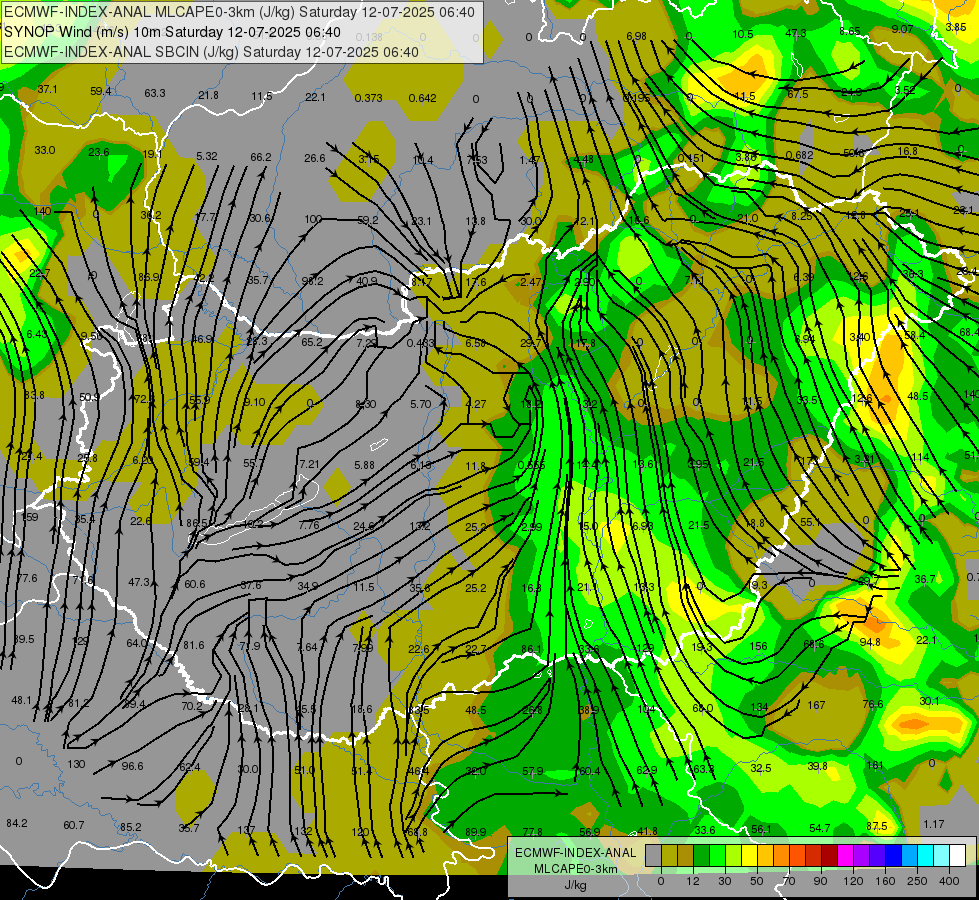Click the cyan swatch above label 250
The height and width of the screenshot is (900, 979).
tap(926, 855)
